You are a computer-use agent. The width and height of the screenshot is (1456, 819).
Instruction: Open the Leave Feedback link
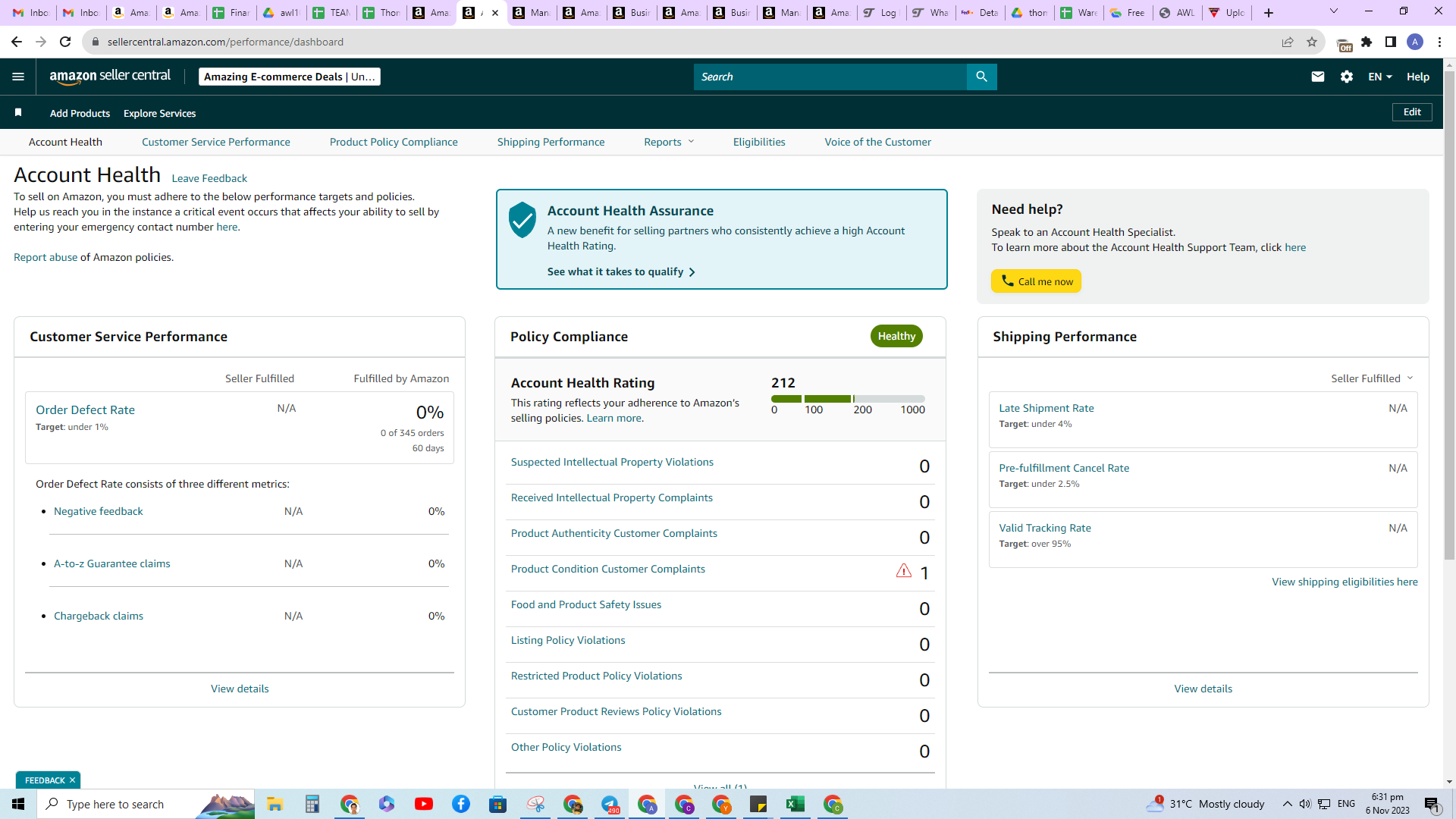click(209, 178)
